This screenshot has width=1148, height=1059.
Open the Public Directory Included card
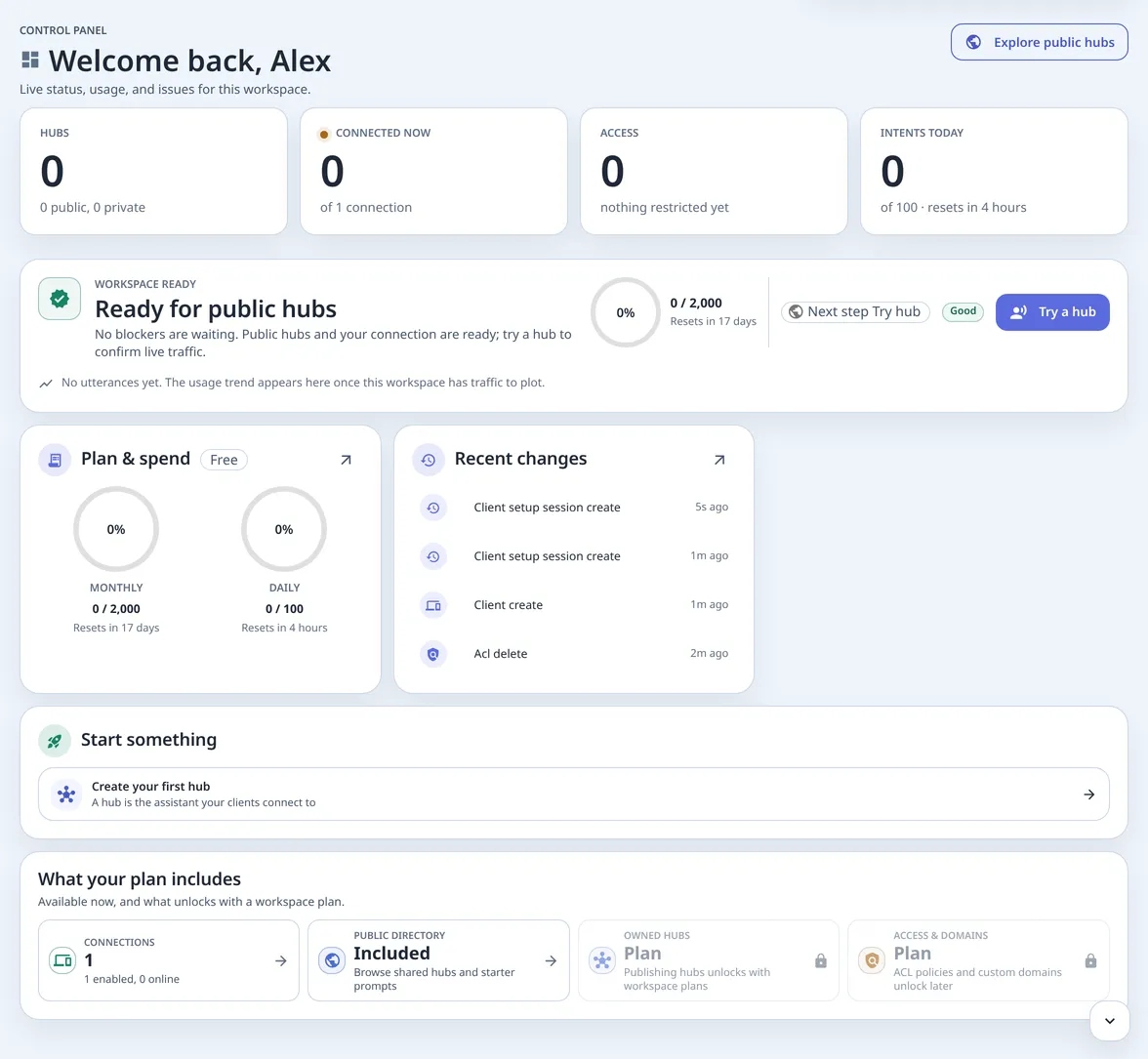pyautogui.click(x=438, y=960)
